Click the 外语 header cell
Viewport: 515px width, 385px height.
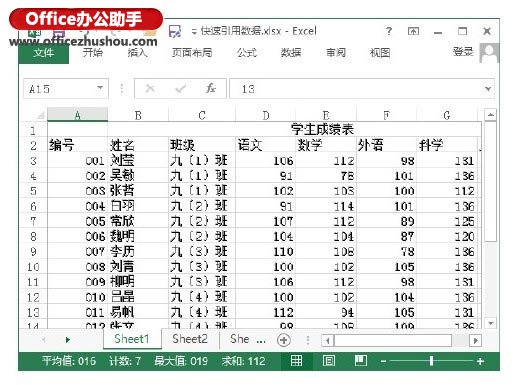click(386, 146)
